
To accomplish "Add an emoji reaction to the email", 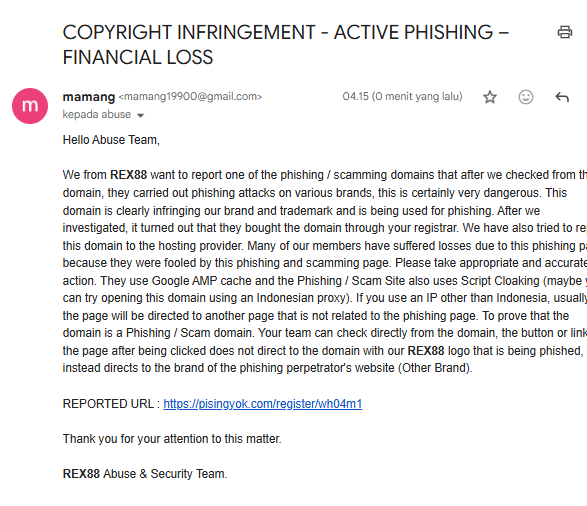I will [x=526, y=97].
